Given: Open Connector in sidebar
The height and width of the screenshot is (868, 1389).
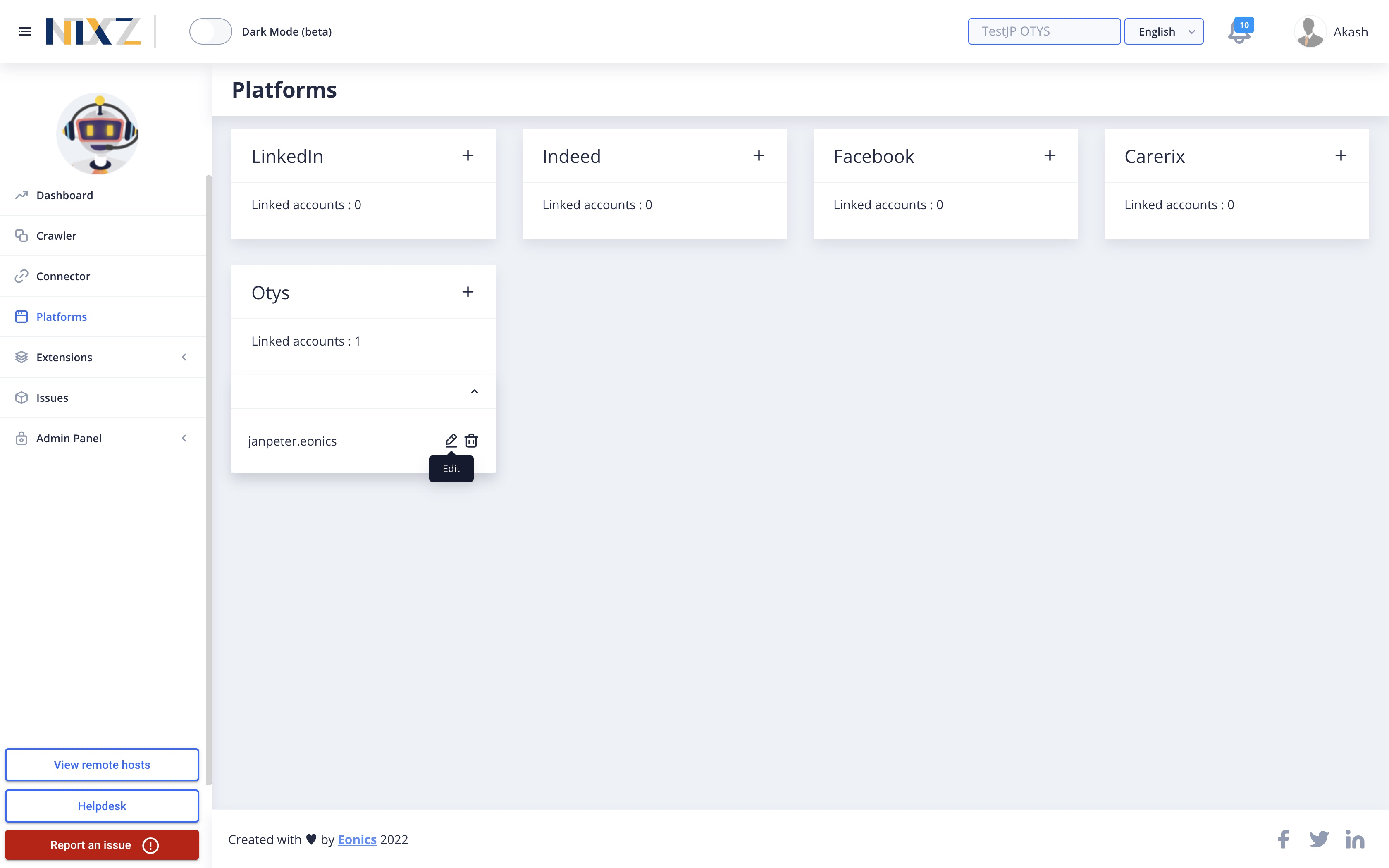Looking at the screenshot, I should tap(103, 276).
